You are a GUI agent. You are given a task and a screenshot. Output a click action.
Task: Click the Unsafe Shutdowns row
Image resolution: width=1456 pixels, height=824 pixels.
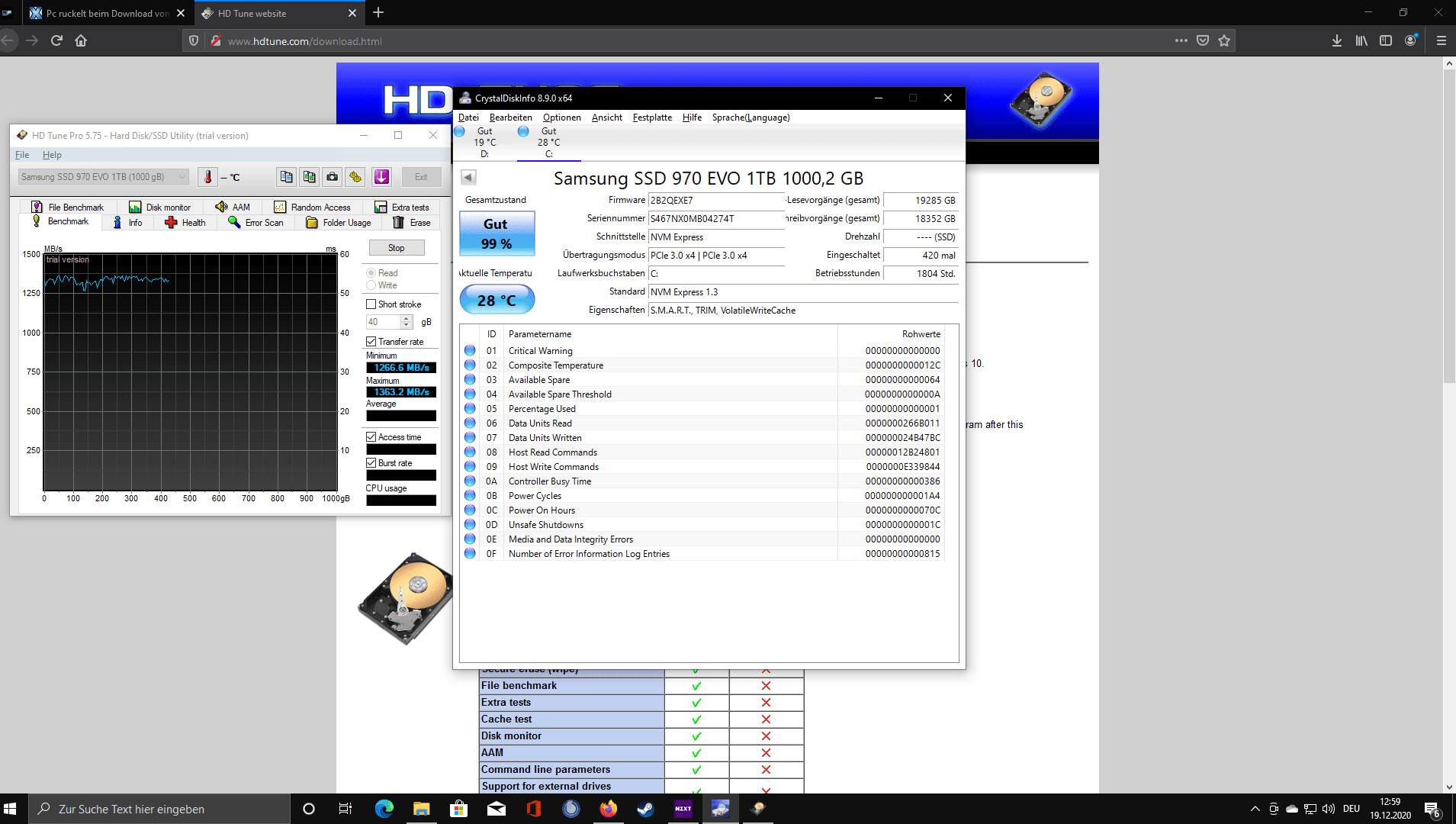click(x=702, y=525)
